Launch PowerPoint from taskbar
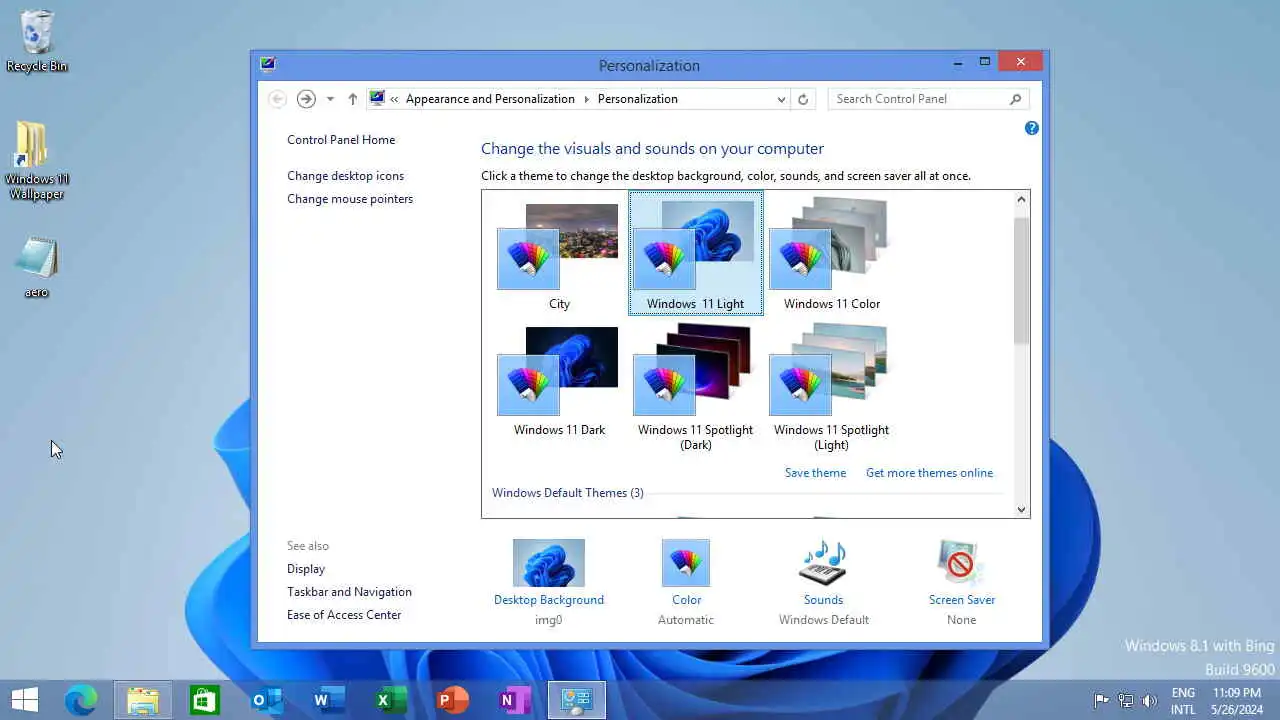 coord(453,700)
